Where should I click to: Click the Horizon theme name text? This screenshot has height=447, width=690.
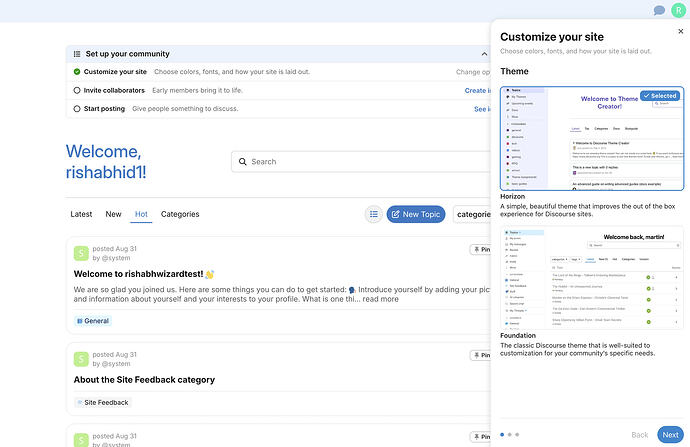[512, 196]
